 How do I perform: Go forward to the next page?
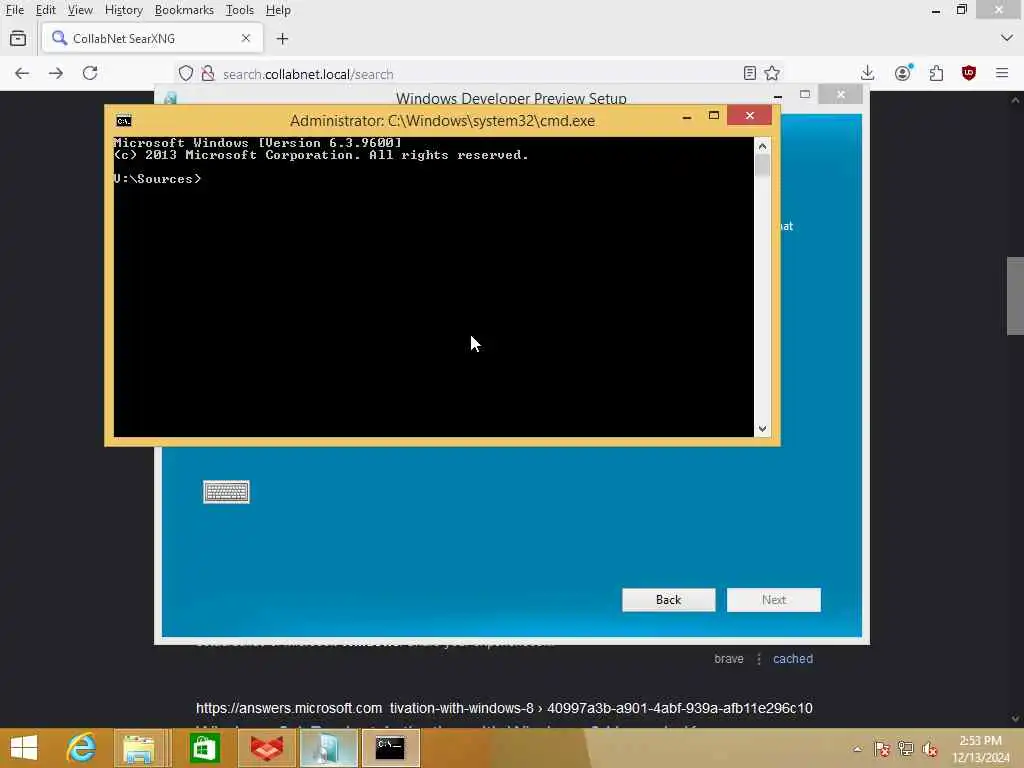pyautogui.click(x=56, y=73)
